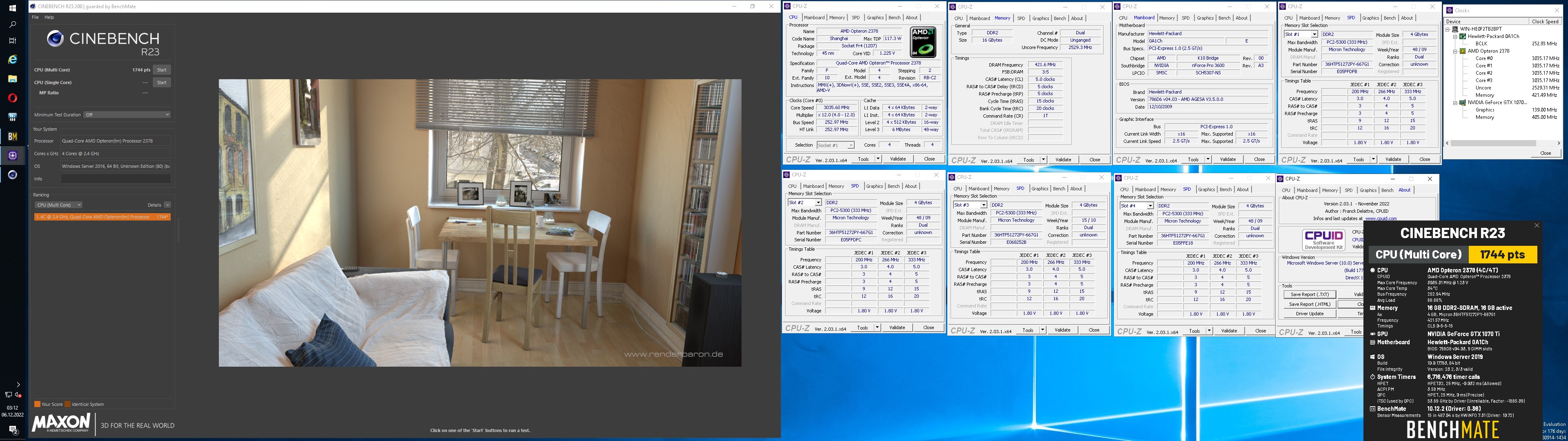Click Save Report (.TXT) button

tap(1309, 294)
